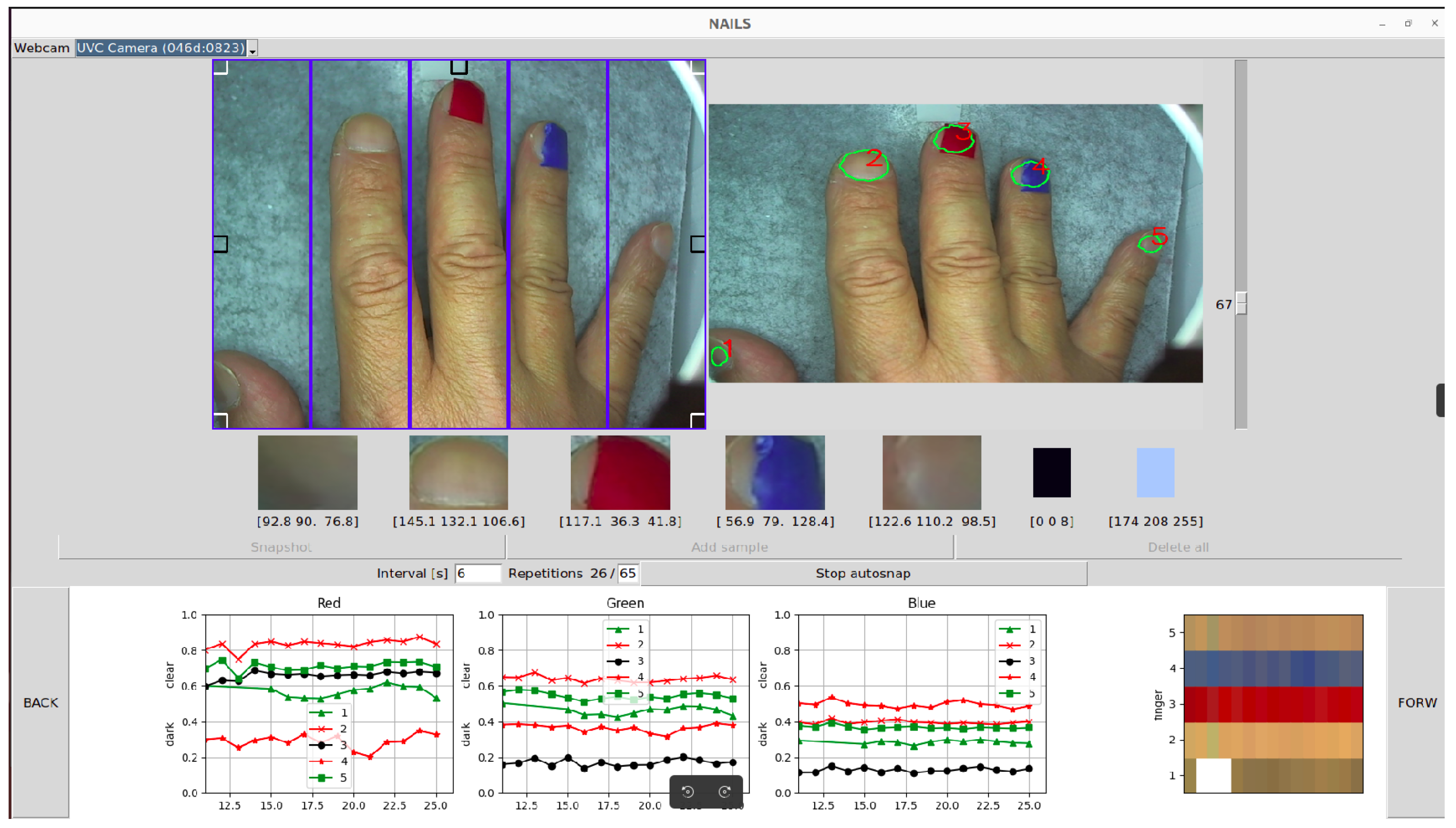This screenshot has height=828, width=1456.
Task: Click the light blue color swatch
Action: pos(1155,473)
